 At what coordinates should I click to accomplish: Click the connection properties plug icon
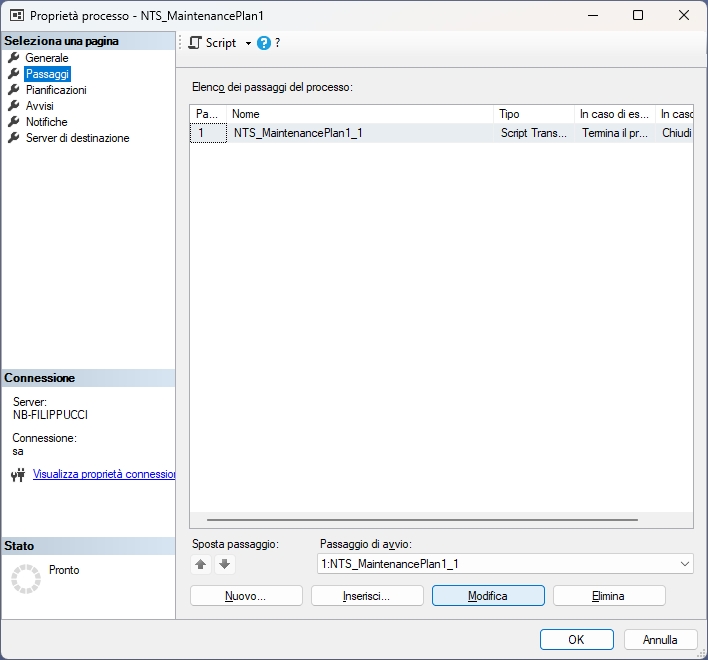[18, 475]
